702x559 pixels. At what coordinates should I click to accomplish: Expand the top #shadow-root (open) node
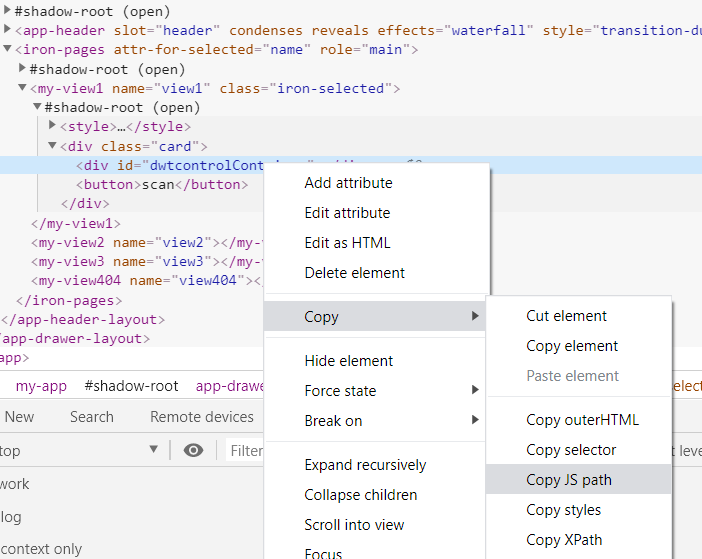(7, 9)
